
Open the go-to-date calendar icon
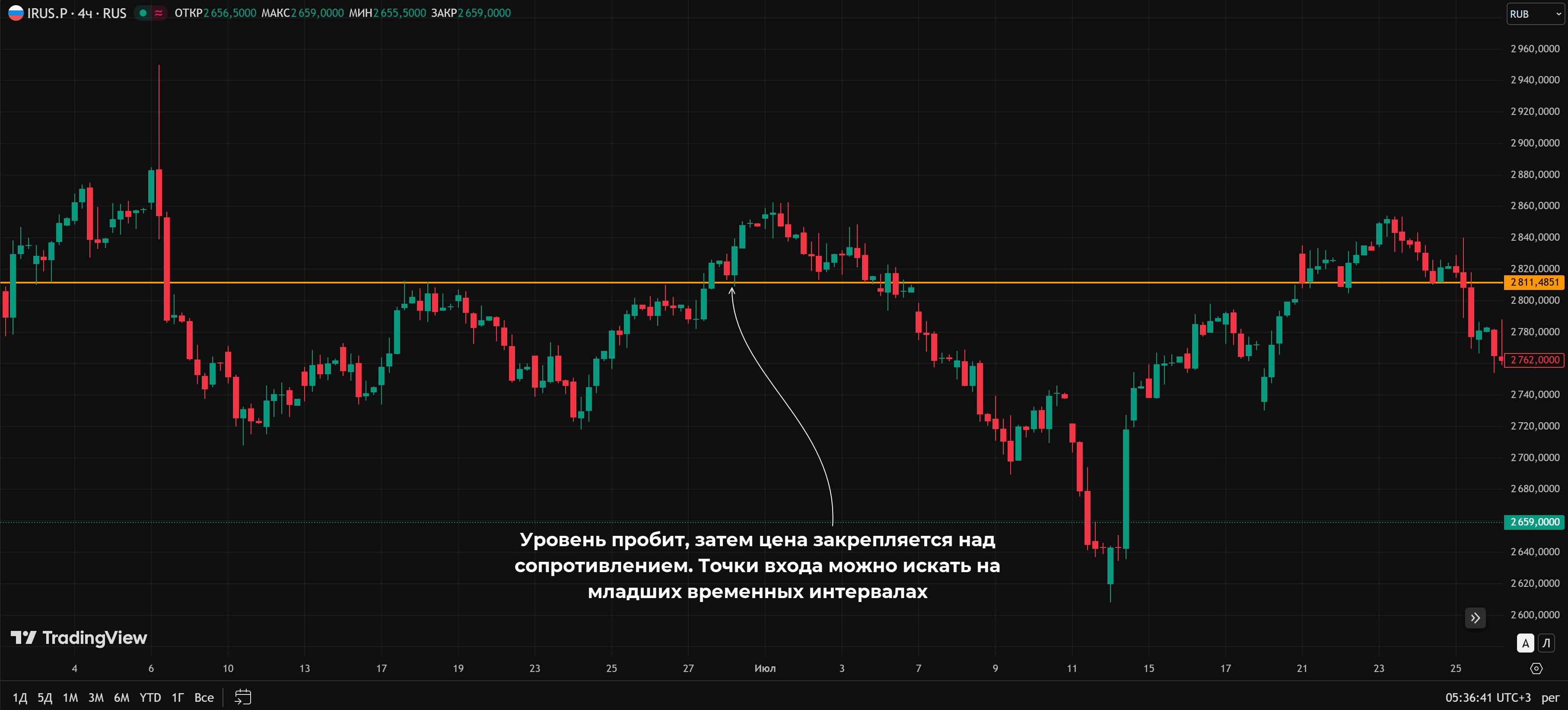(x=243, y=697)
